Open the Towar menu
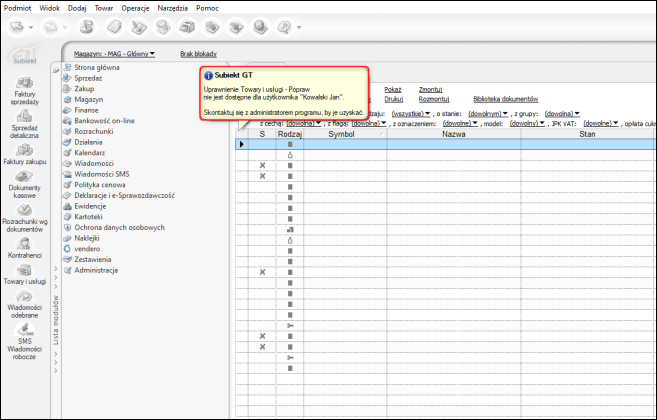657x420 pixels. point(103,8)
